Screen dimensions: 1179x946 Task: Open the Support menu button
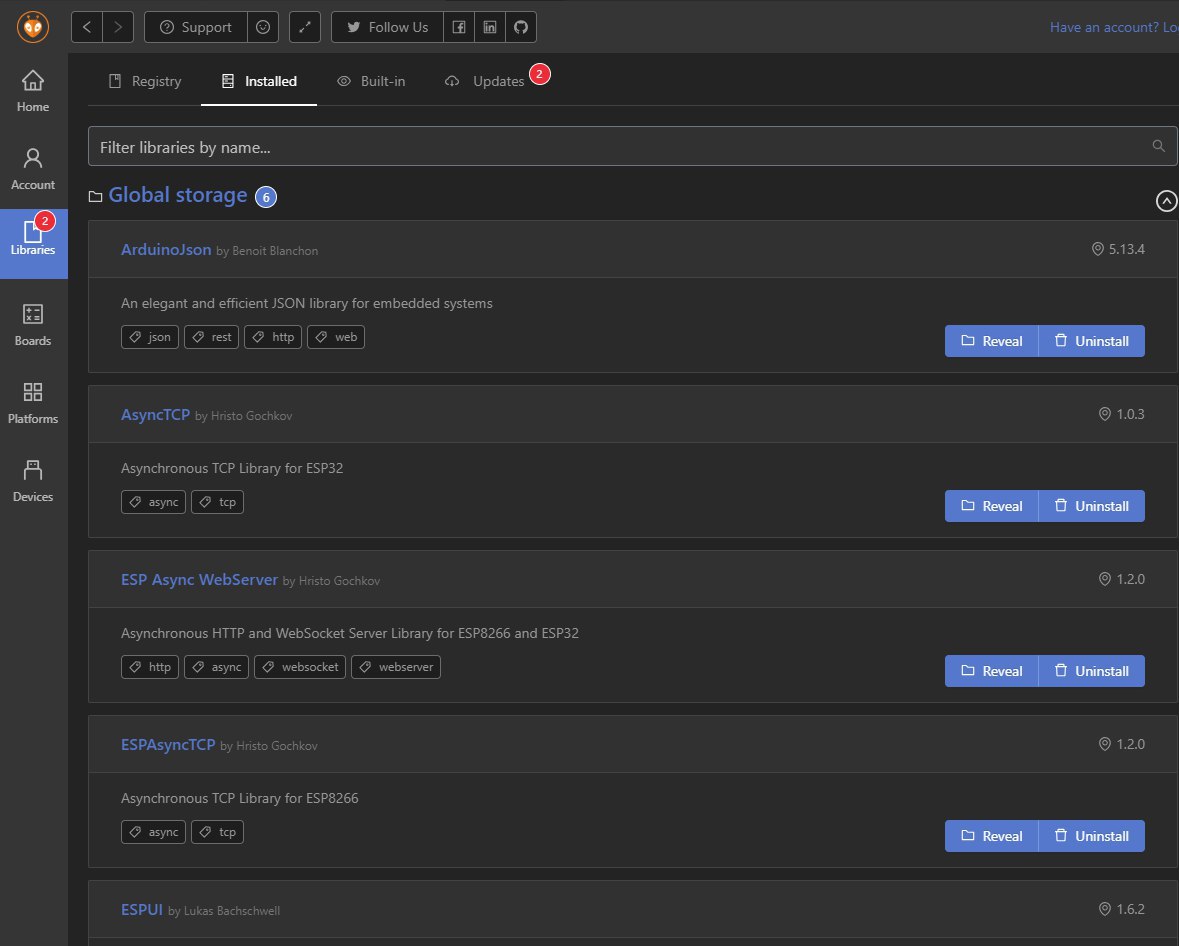(x=195, y=27)
